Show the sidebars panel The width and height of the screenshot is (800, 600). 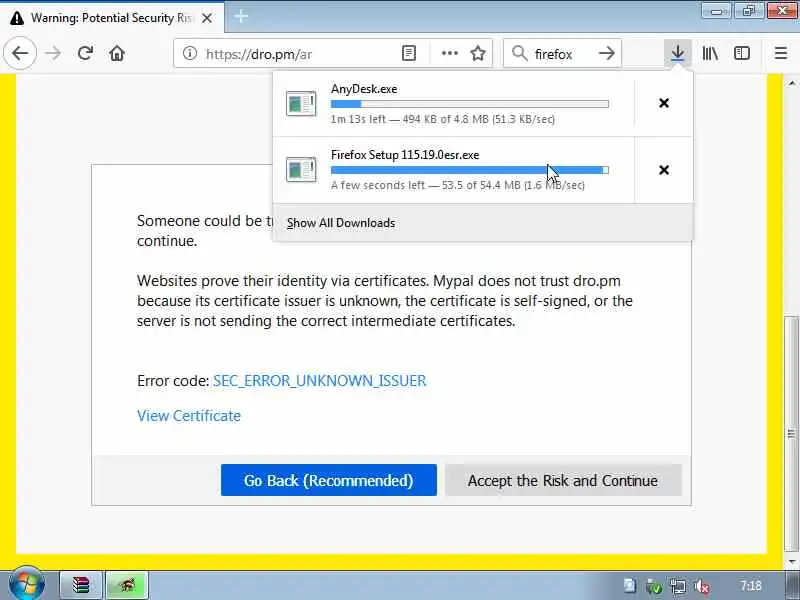point(742,53)
